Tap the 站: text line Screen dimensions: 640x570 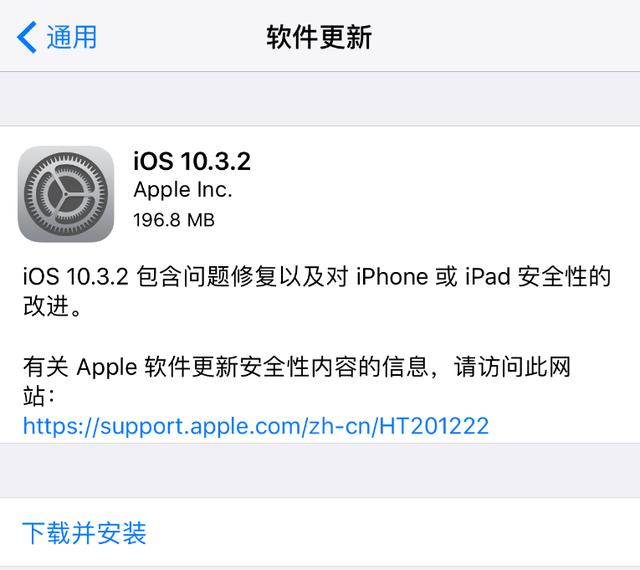point(39,396)
